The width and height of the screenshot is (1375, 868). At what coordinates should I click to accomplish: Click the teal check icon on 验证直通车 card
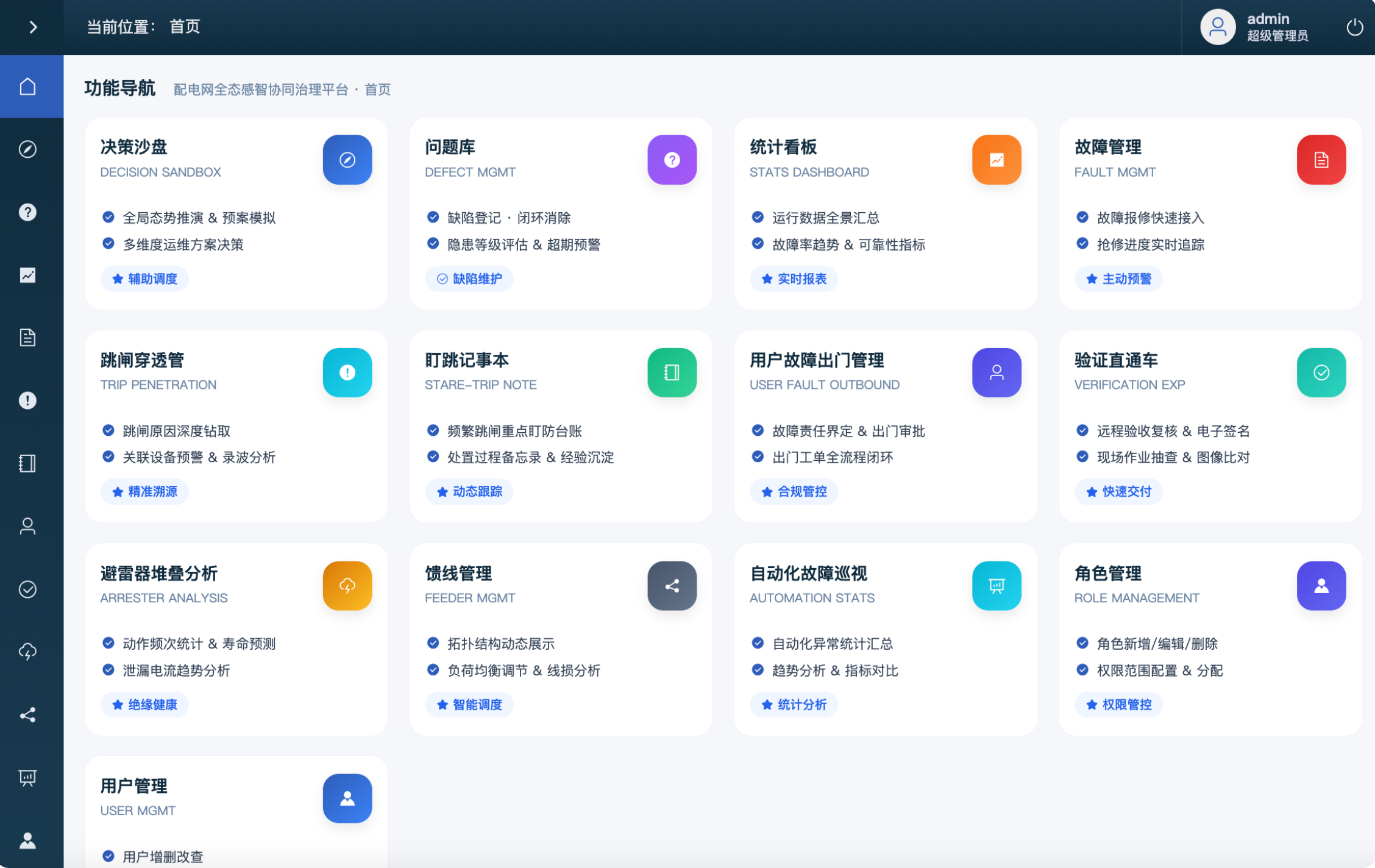[1321, 372]
